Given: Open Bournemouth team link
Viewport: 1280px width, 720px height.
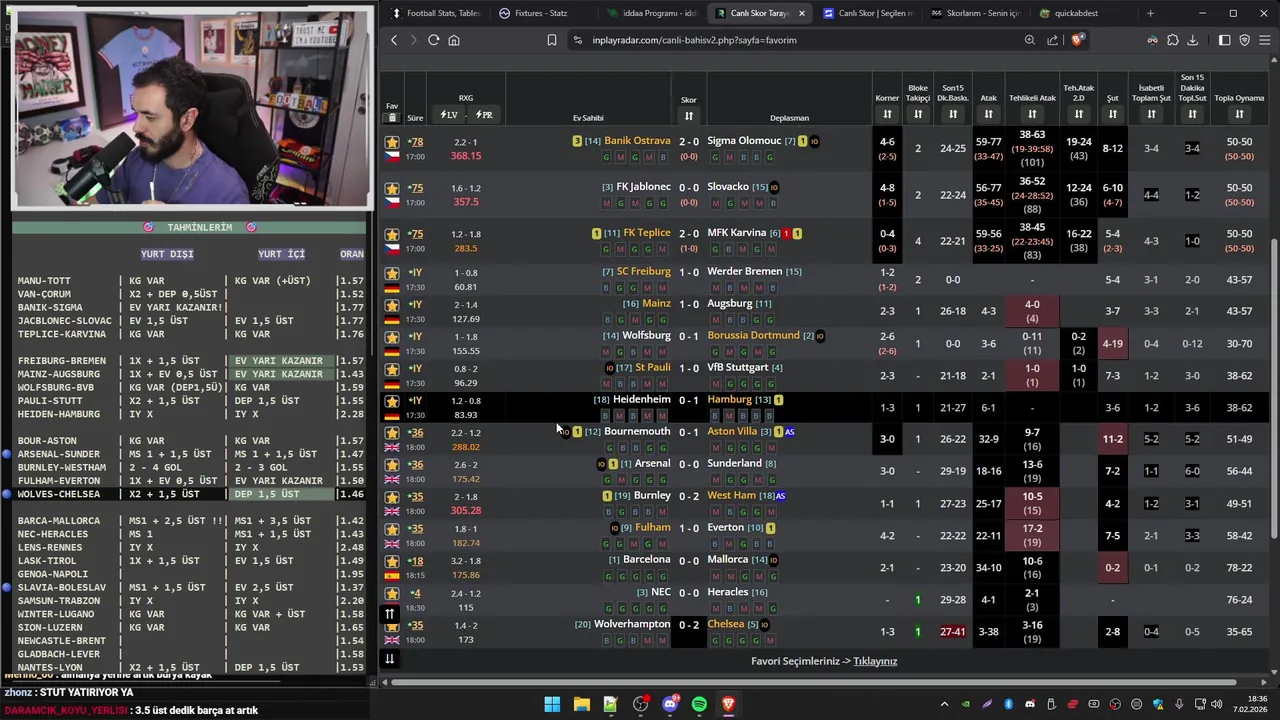Looking at the screenshot, I should tap(637, 431).
